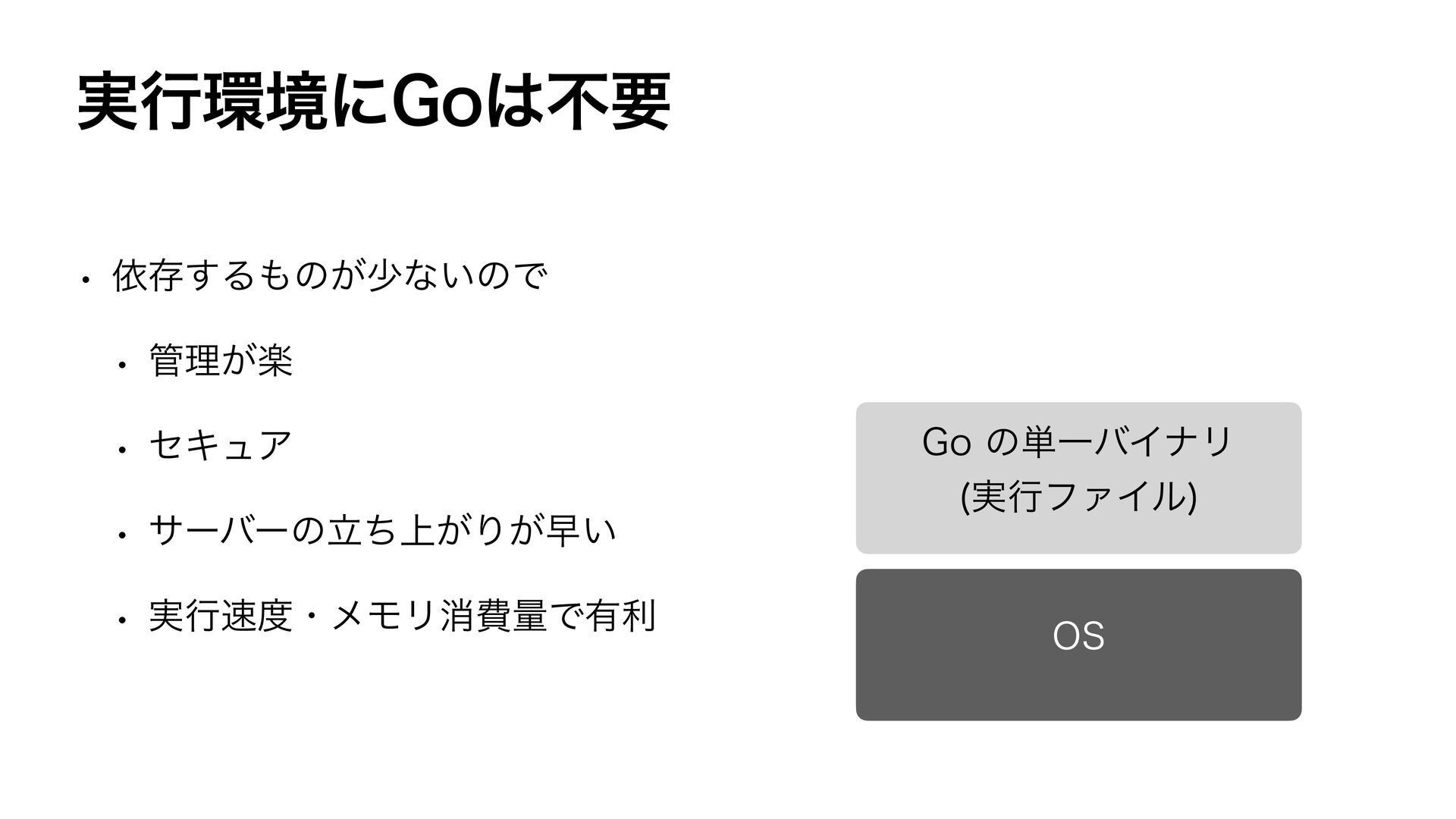Click the bullet dot before 依存するもの

tap(87, 281)
